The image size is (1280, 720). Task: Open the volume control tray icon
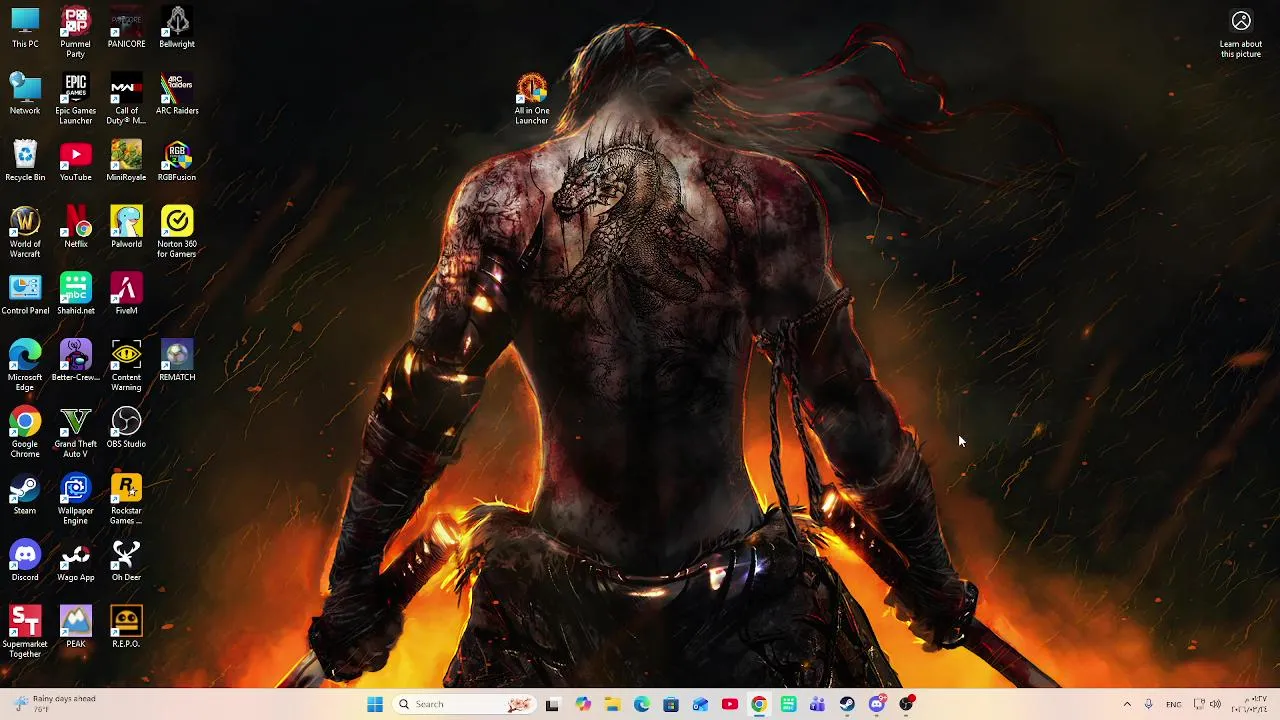point(1215,705)
